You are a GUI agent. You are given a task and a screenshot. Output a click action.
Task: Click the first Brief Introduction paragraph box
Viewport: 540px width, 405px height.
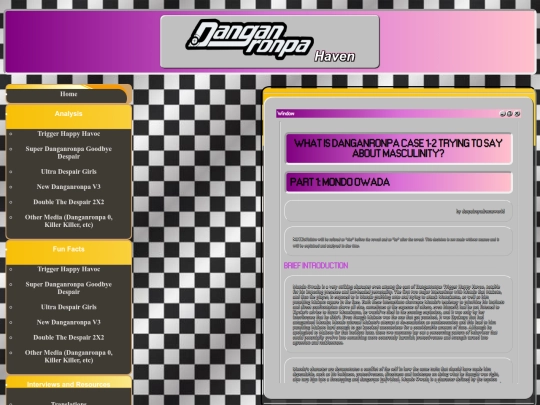[398, 314]
